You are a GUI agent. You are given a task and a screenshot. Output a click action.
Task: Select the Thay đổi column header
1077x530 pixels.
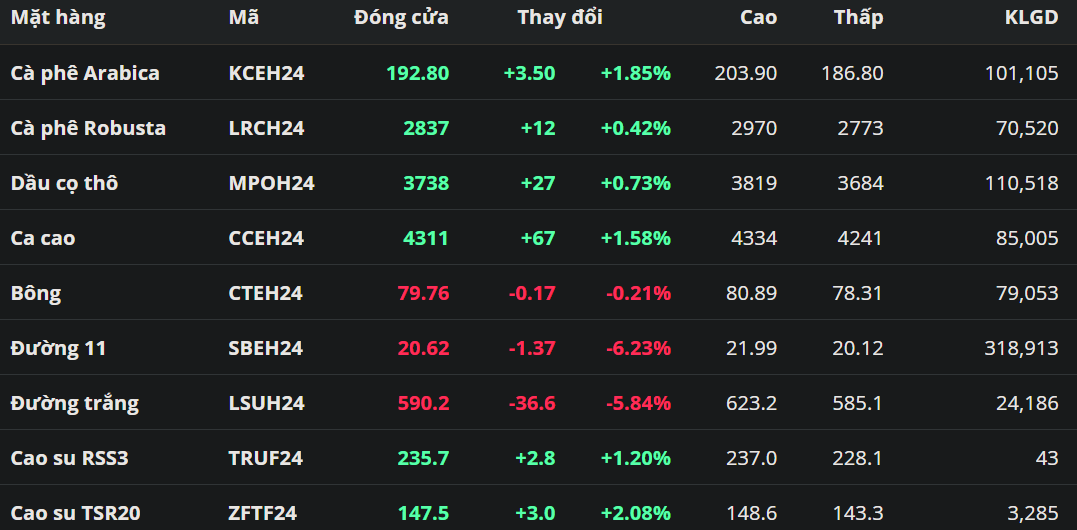560,17
